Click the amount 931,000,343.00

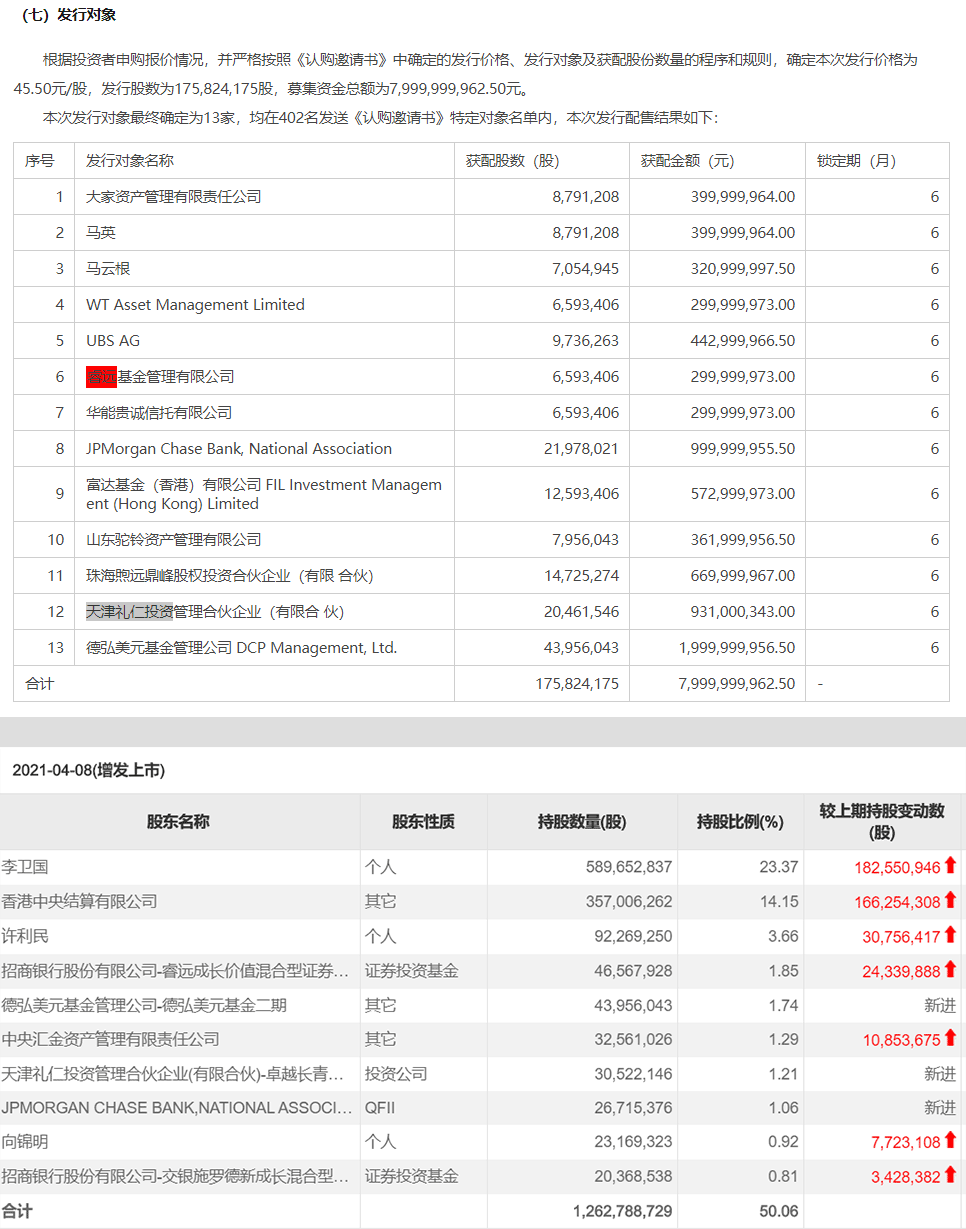[743, 612]
